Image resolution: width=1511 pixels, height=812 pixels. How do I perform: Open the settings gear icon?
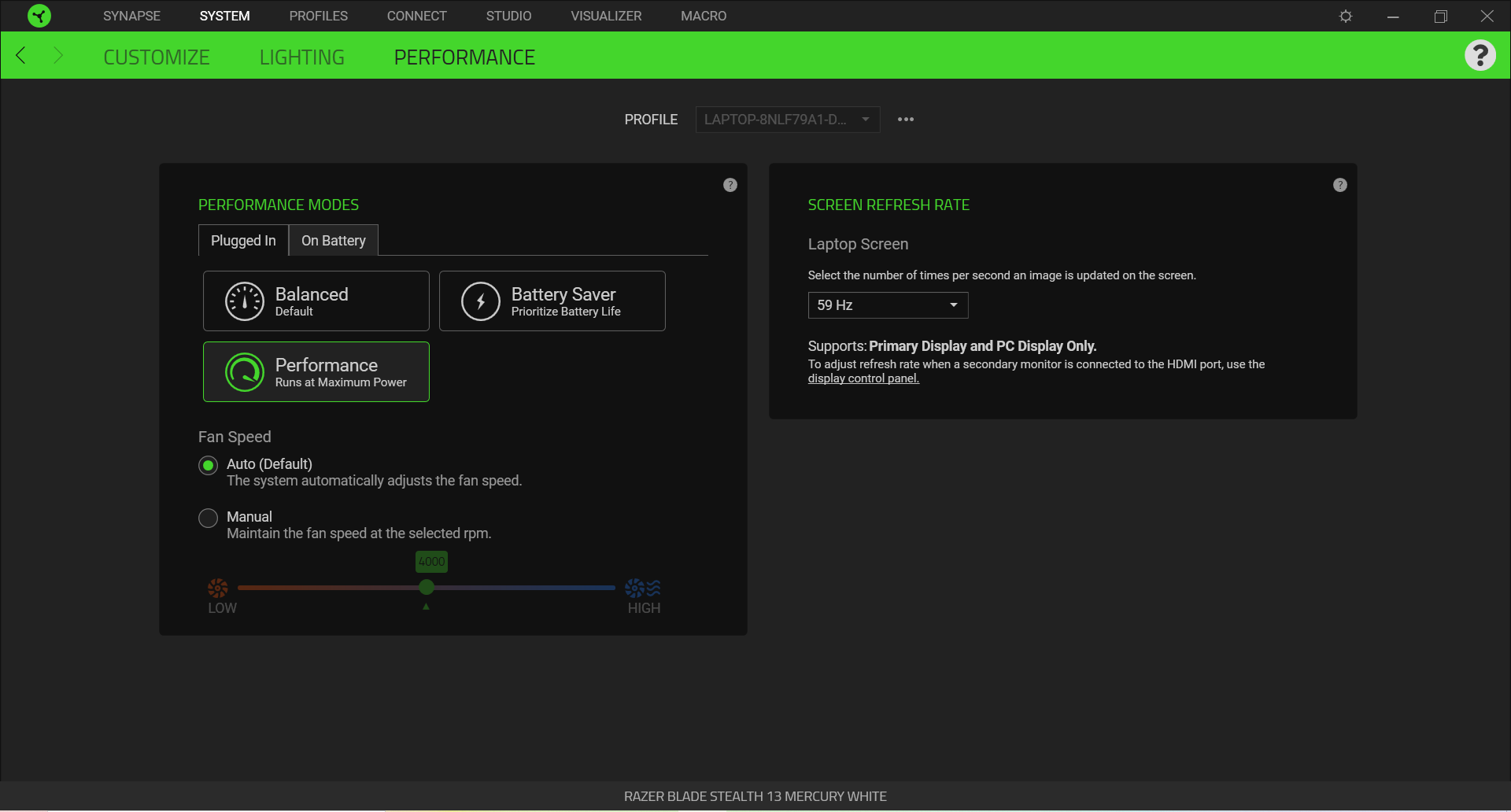pos(1346,16)
